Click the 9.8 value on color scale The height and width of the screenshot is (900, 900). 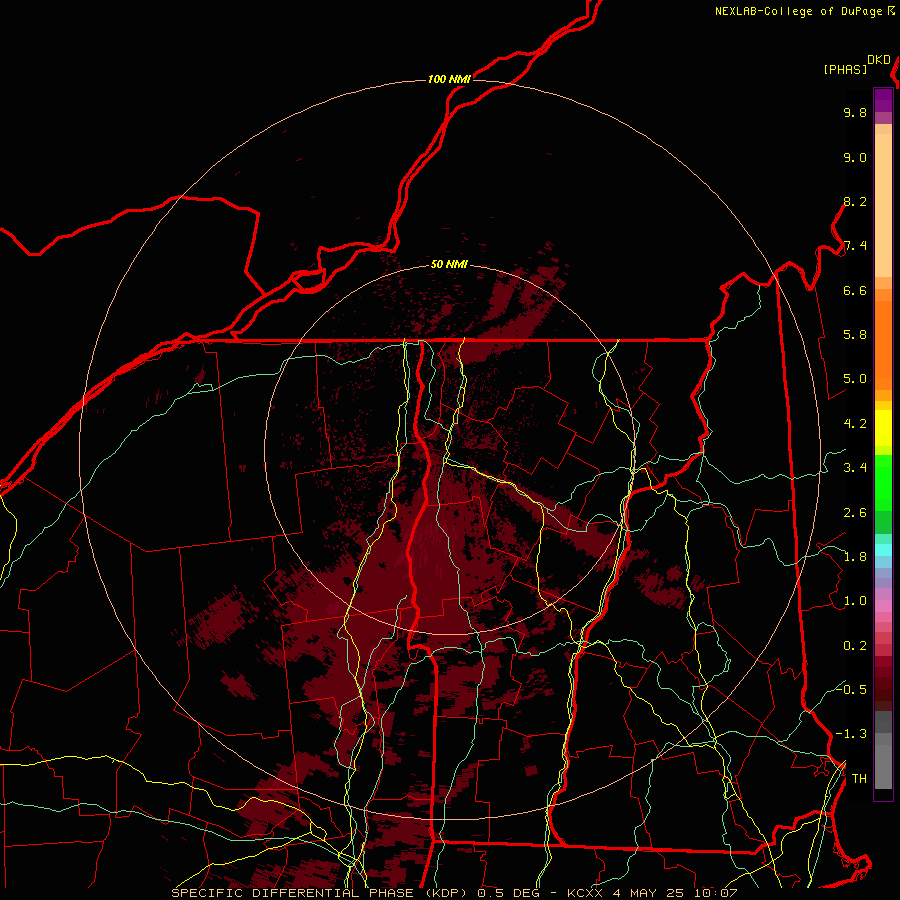855,112
